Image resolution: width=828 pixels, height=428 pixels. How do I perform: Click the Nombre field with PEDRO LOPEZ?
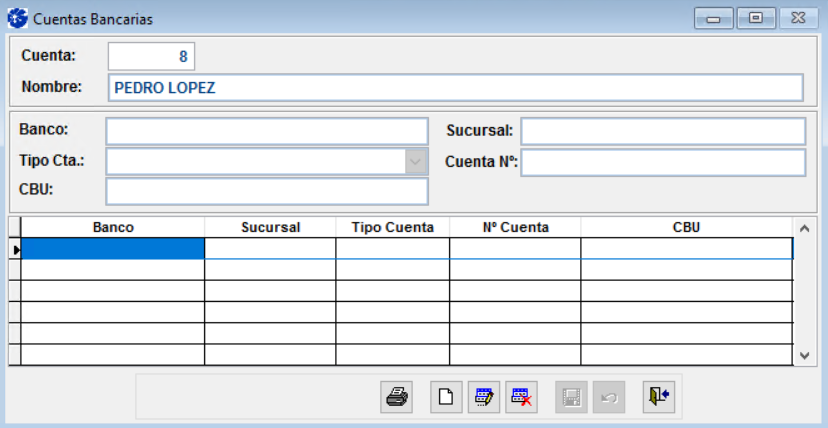455,88
